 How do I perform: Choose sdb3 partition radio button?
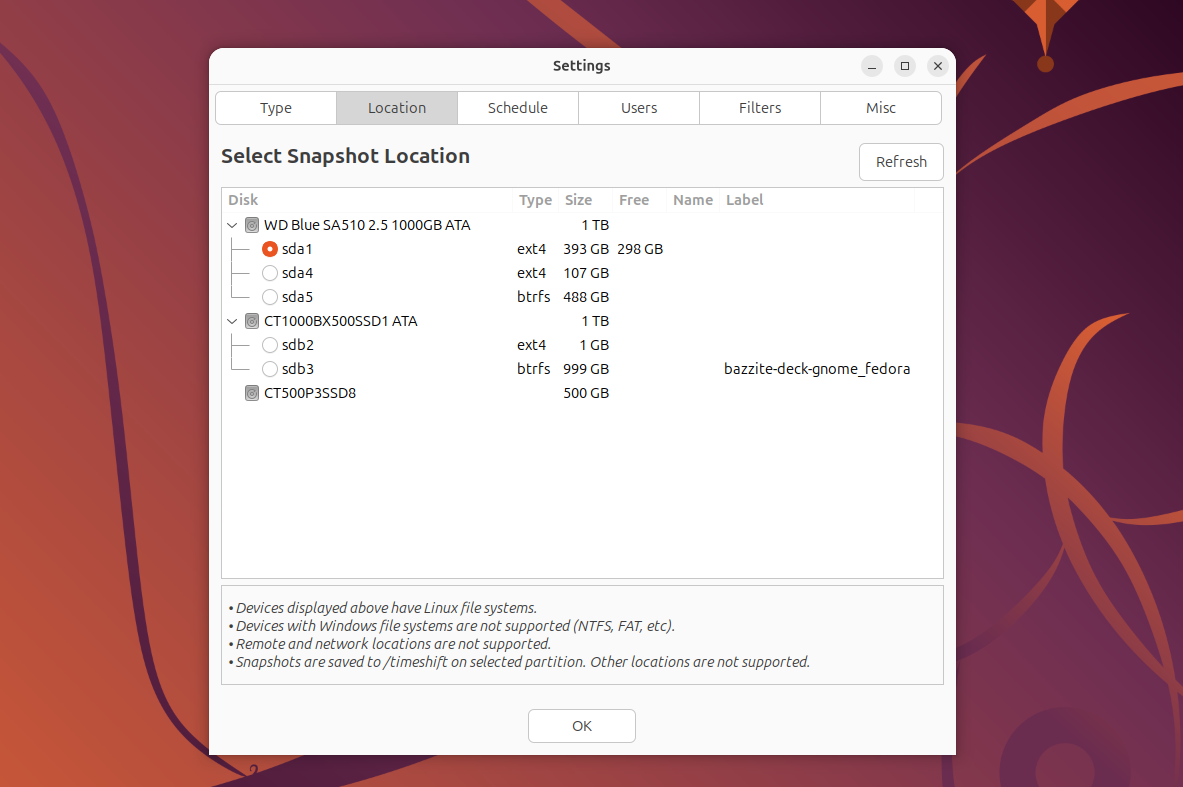point(269,369)
